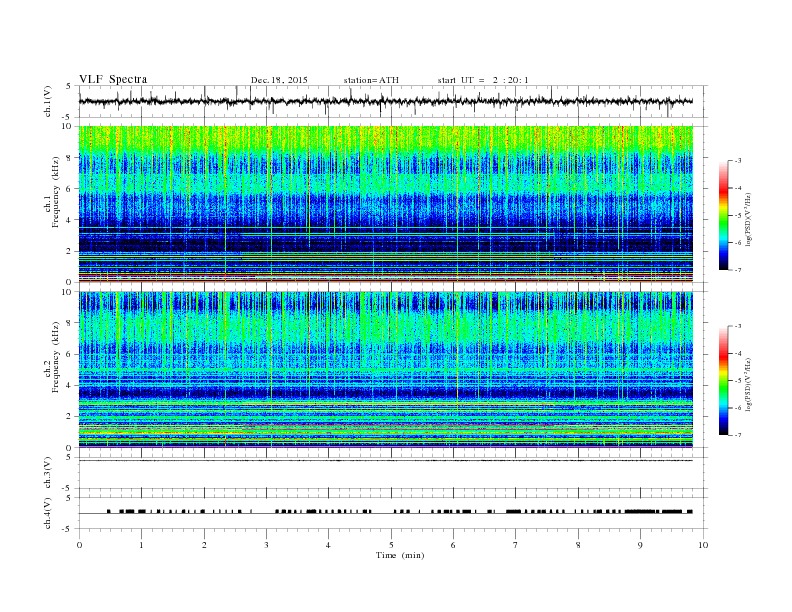Click the "8" kHz tick on ch.2 frequency axis

tap(70, 323)
